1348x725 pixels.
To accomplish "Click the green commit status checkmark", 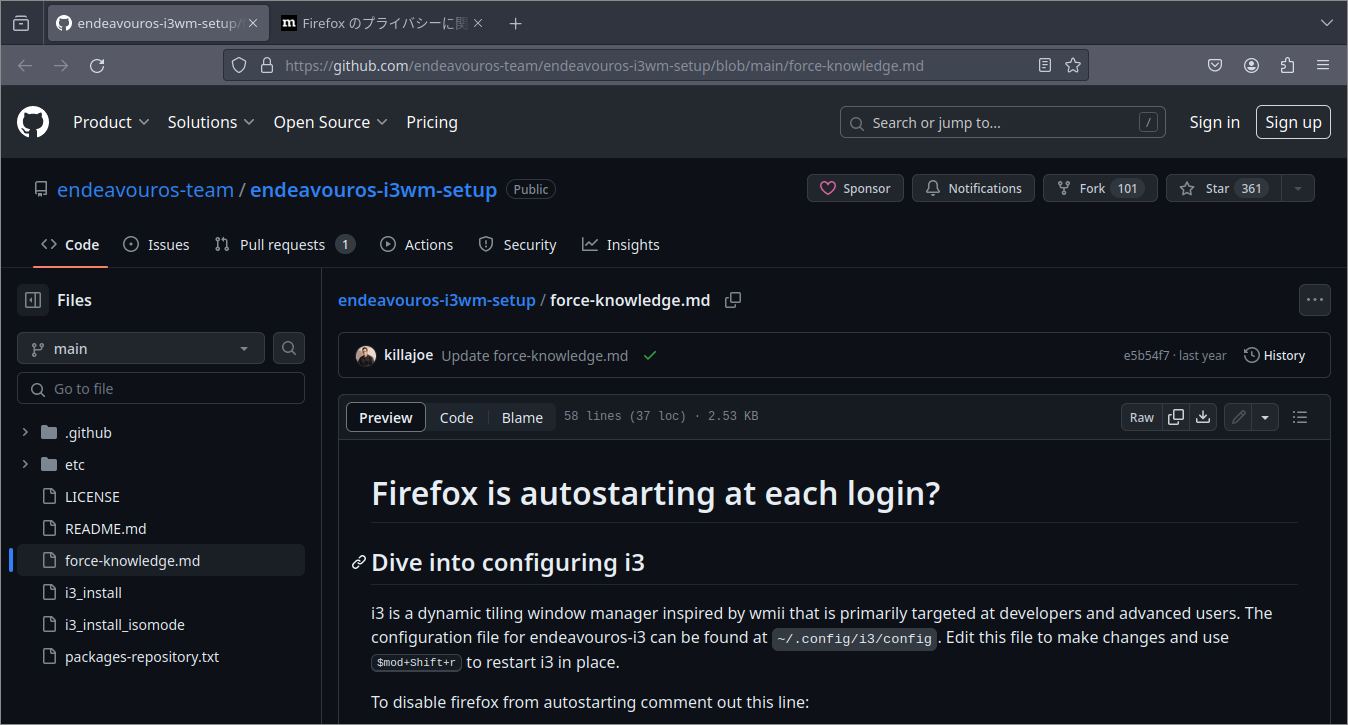I will pyautogui.click(x=650, y=355).
